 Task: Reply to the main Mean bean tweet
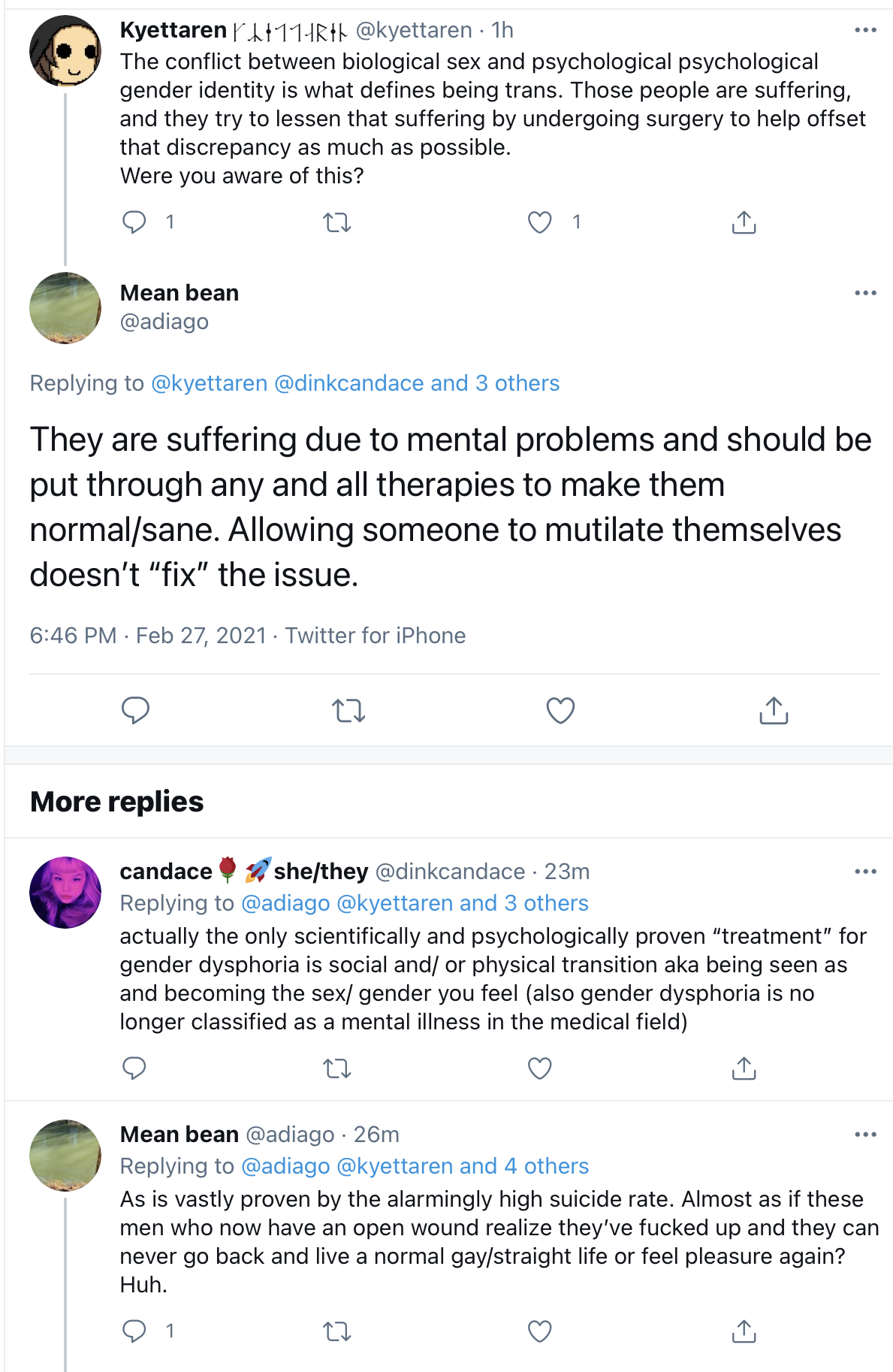pos(136,710)
